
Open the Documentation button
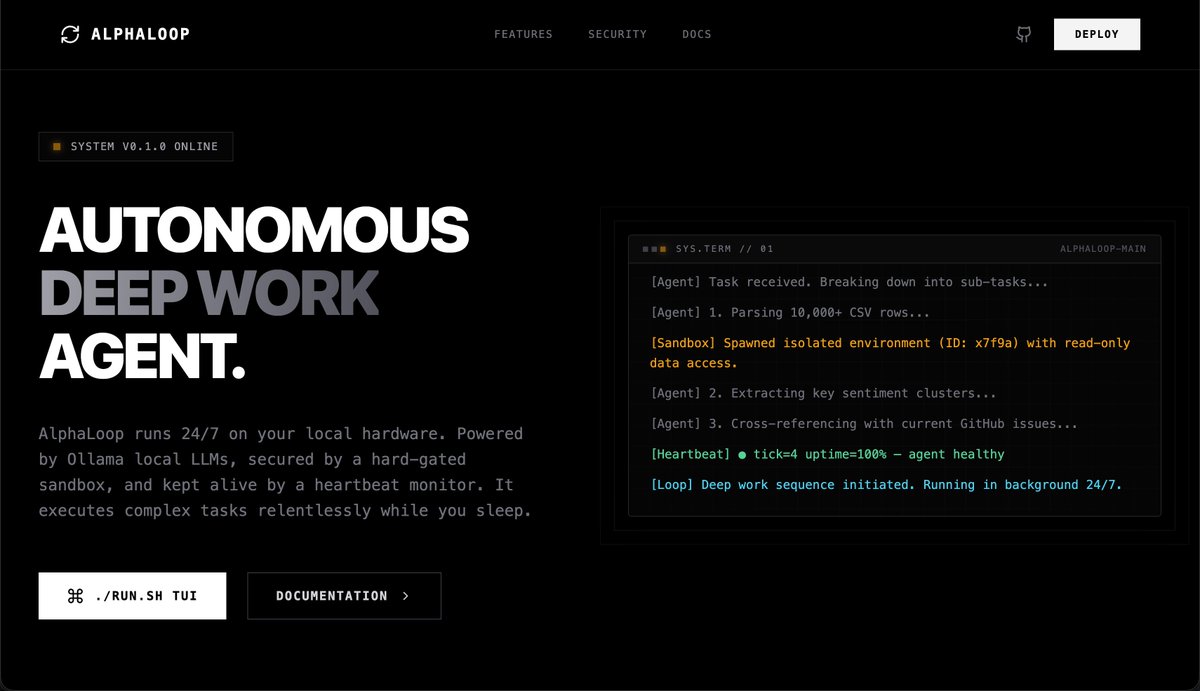pos(344,596)
